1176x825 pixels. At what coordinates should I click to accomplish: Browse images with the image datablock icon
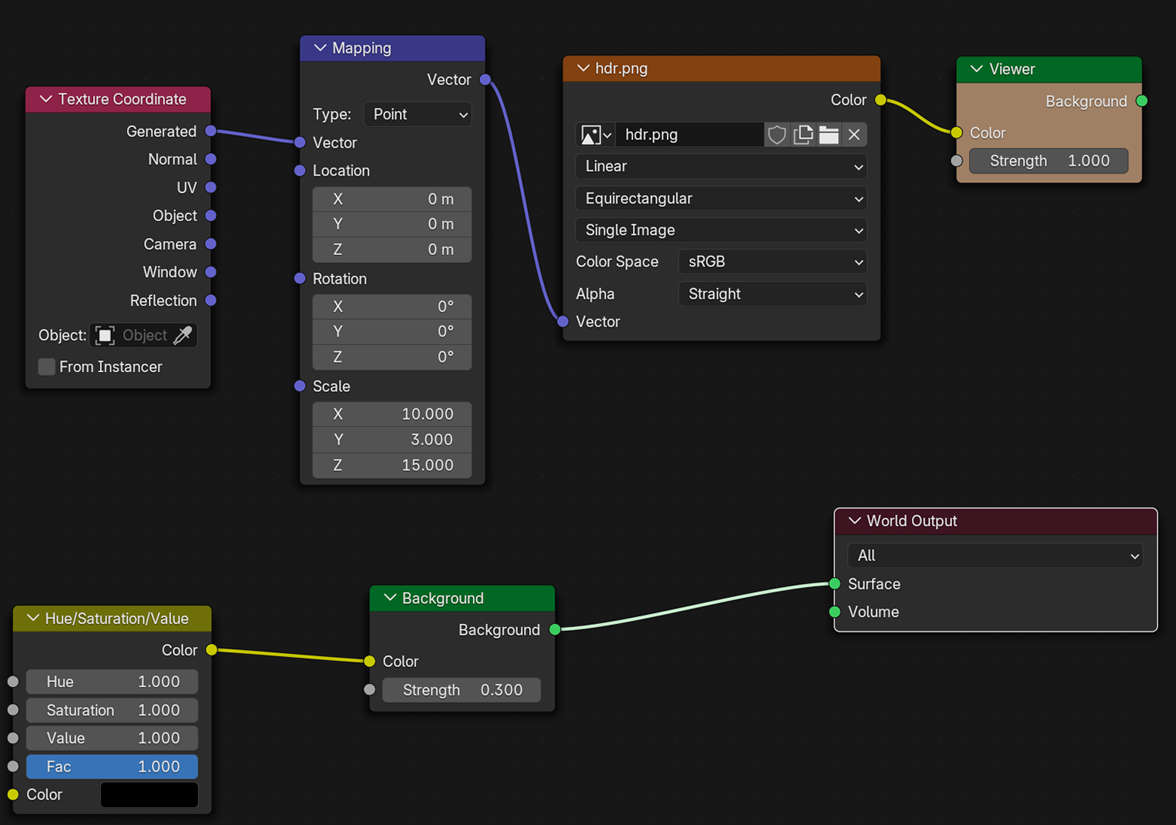coord(589,134)
